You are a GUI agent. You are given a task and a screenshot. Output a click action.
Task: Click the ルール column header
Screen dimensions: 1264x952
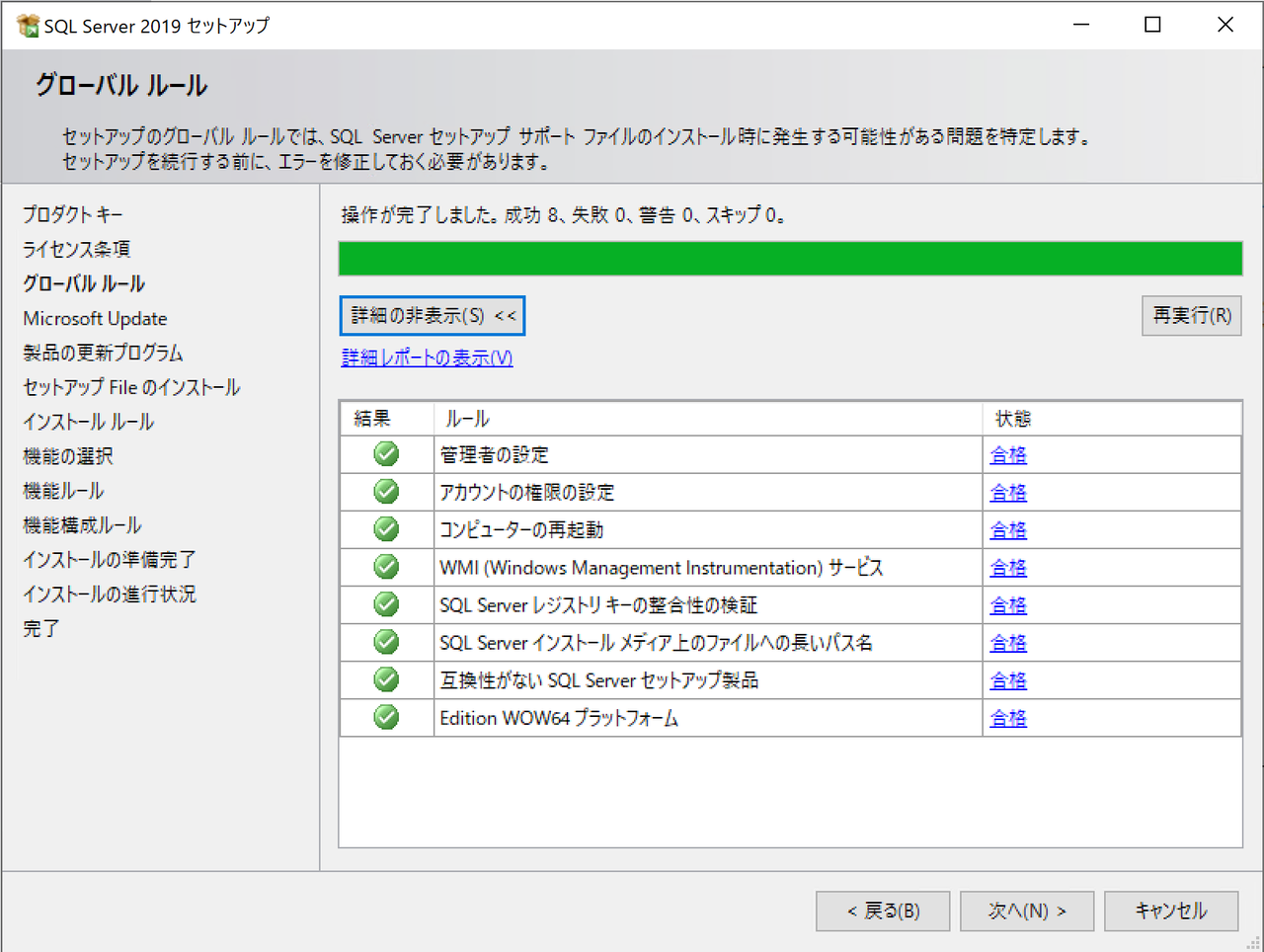click(x=708, y=419)
